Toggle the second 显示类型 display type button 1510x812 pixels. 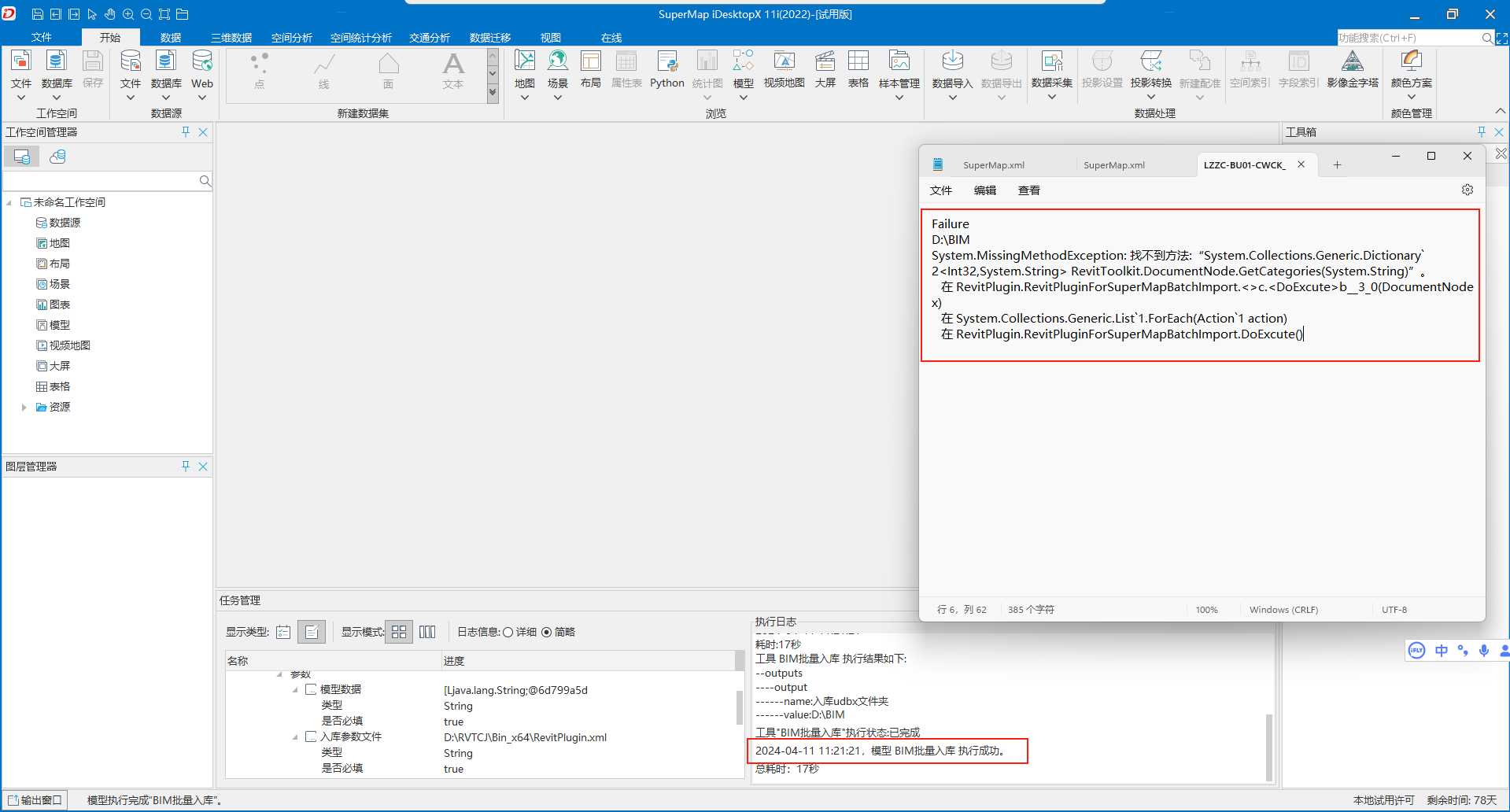tap(312, 632)
